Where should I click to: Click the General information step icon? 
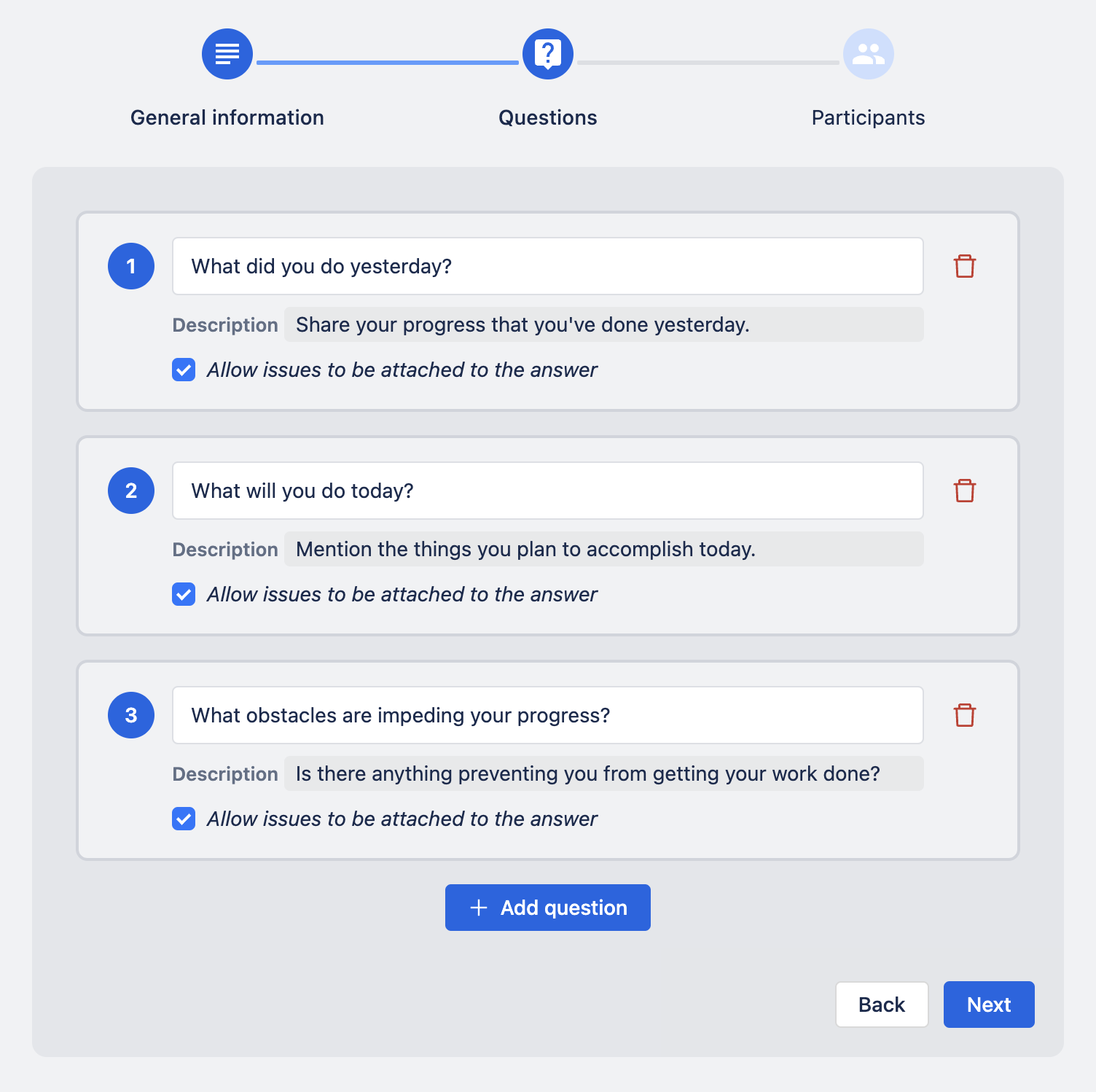tap(227, 54)
